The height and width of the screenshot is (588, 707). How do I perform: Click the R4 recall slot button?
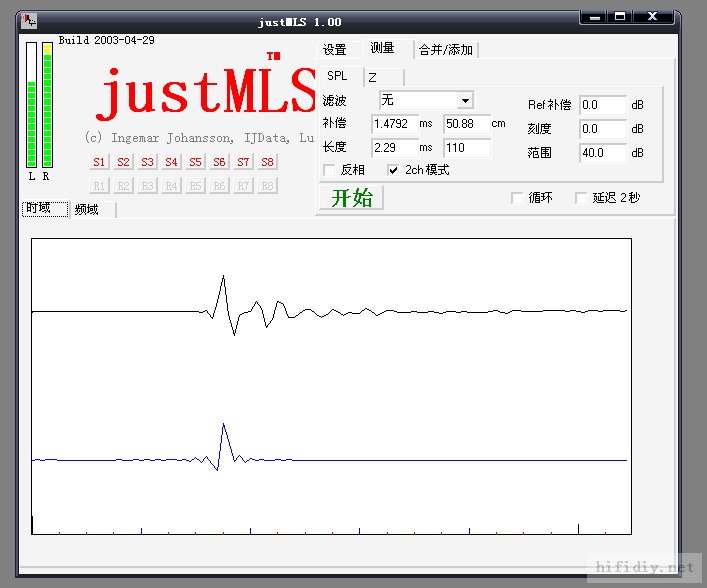point(171,186)
